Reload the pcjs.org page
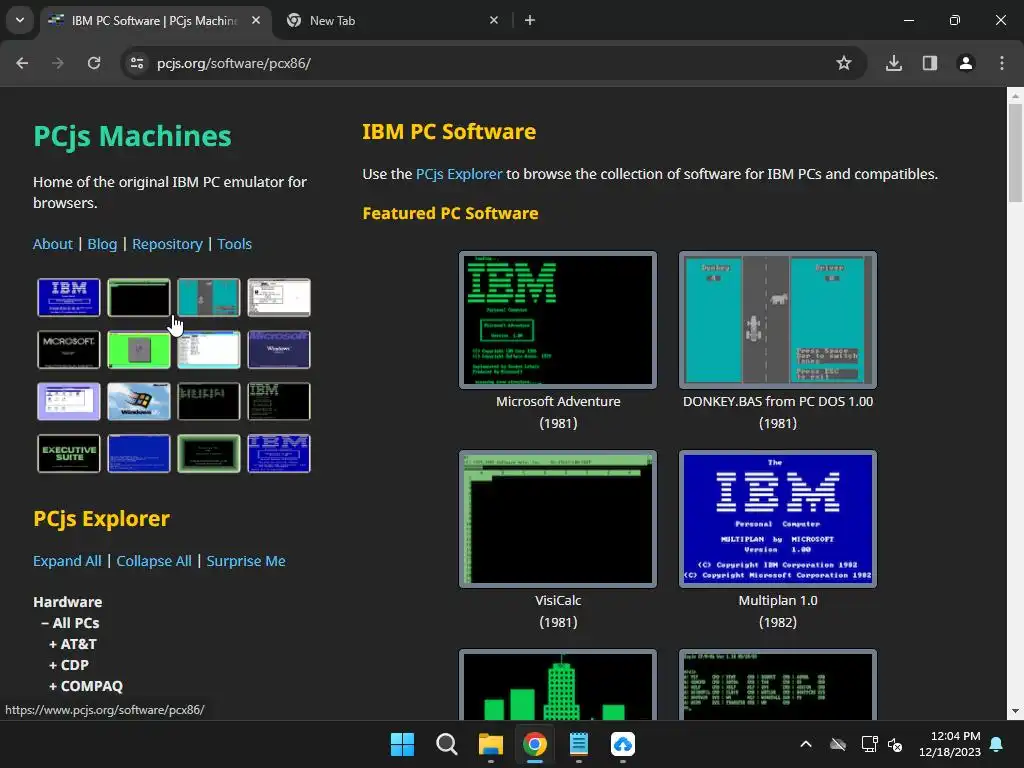The width and height of the screenshot is (1024, 768). (94, 63)
